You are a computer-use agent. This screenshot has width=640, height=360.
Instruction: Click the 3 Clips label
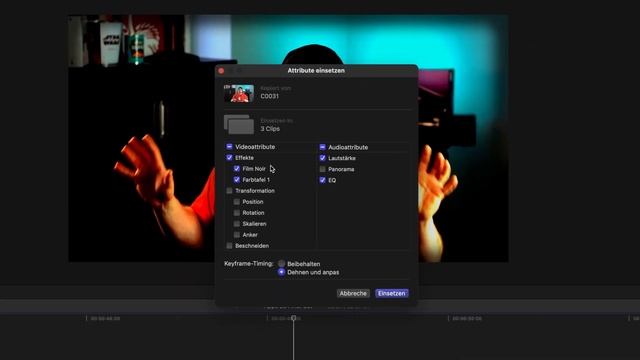click(270, 129)
